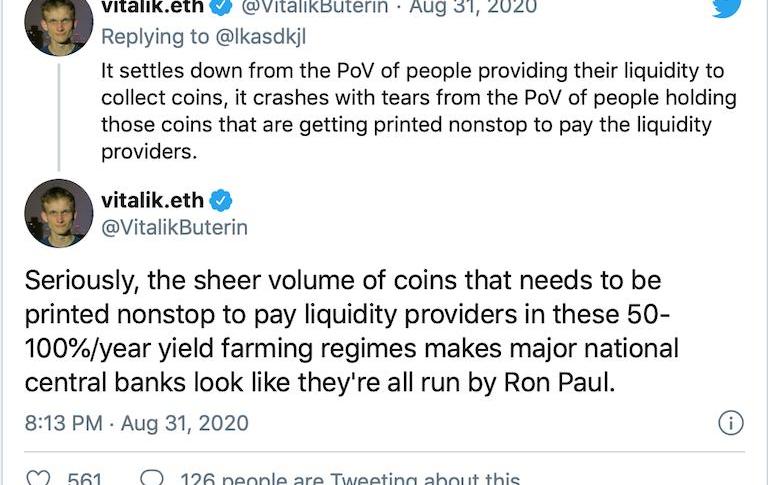The image size is (768, 485).
Task: Click the Twitter bird logo
Action: coord(726,8)
